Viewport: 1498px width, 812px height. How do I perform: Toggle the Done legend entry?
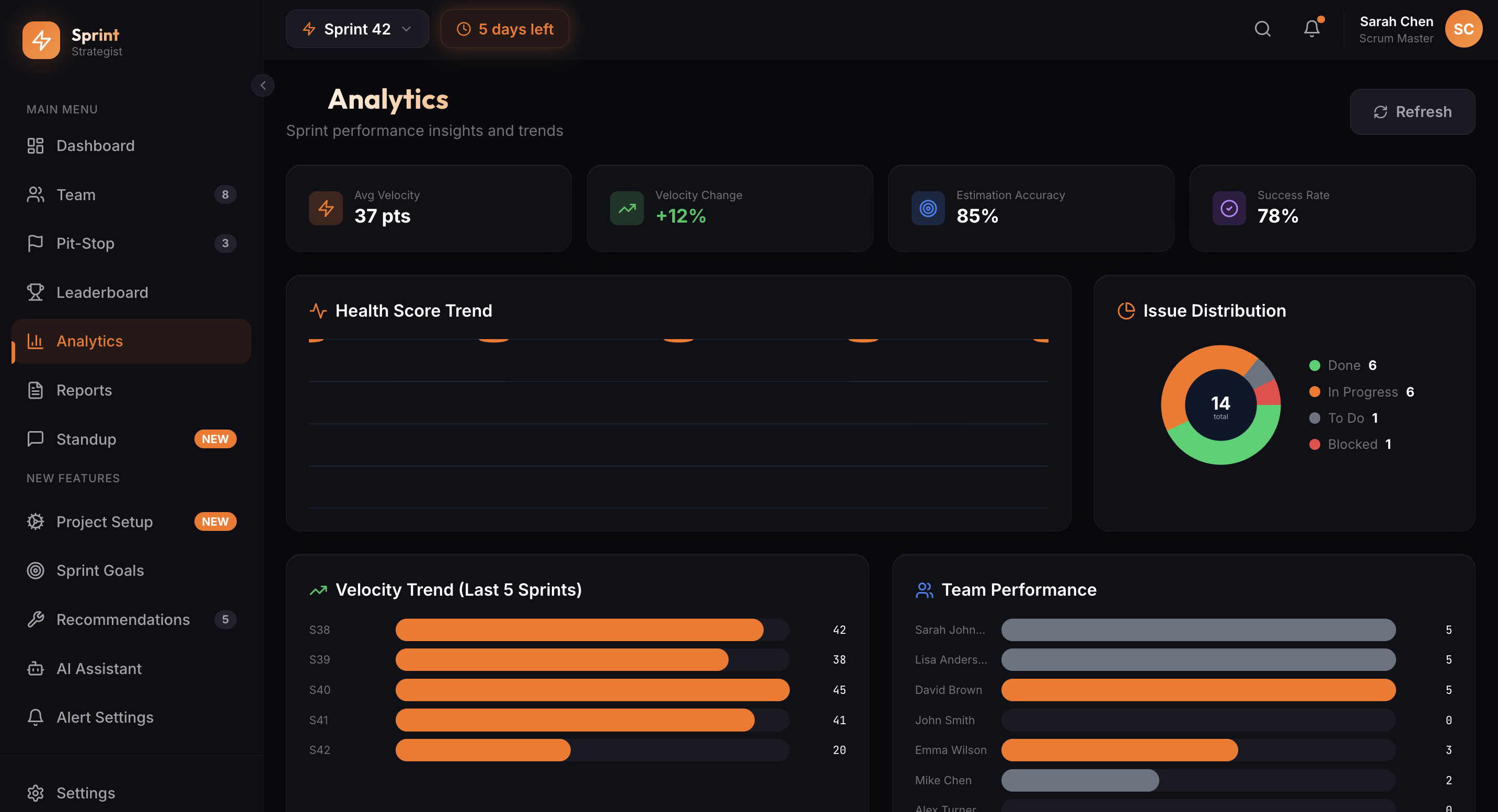pyautogui.click(x=1343, y=365)
